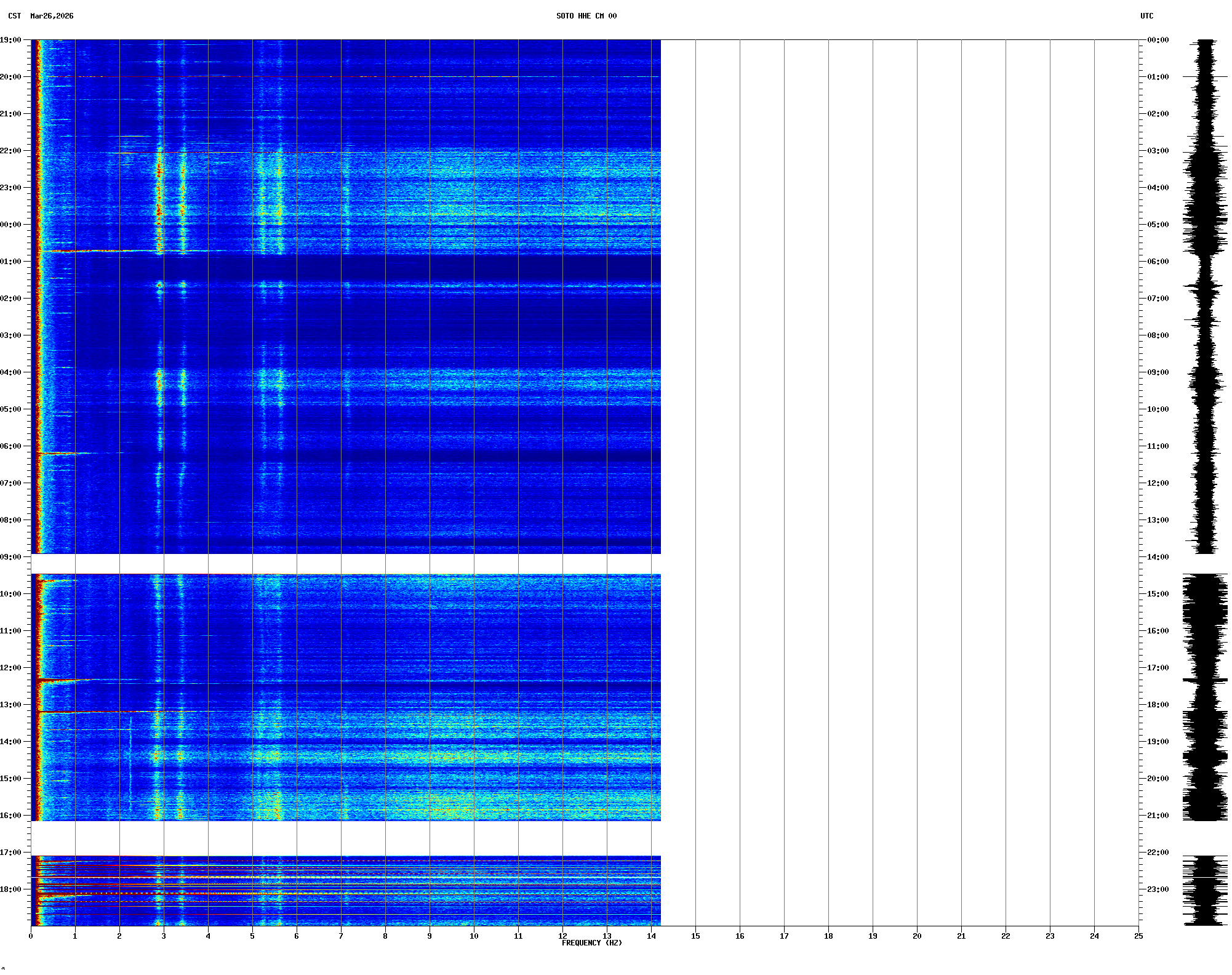Click the Mar26,2026 date label
1232x975 pixels.
click(52, 16)
